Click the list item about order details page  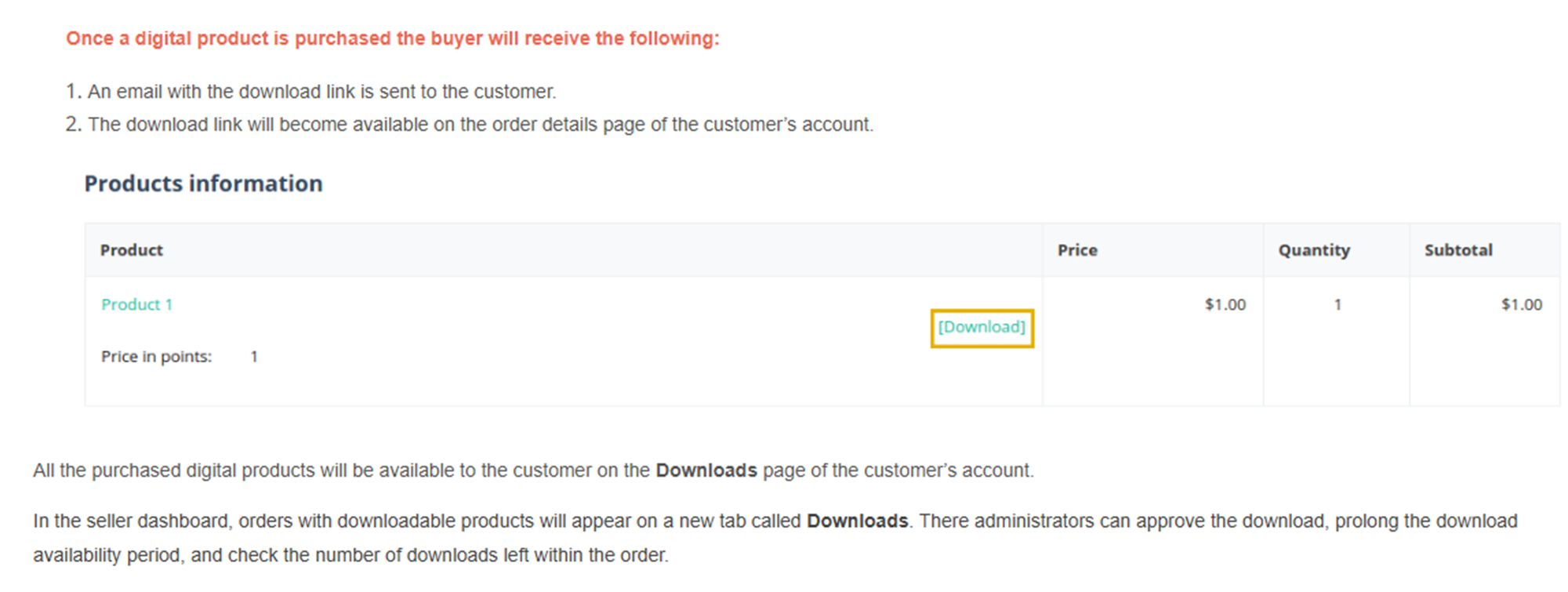pyautogui.click(x=469, y=125)
